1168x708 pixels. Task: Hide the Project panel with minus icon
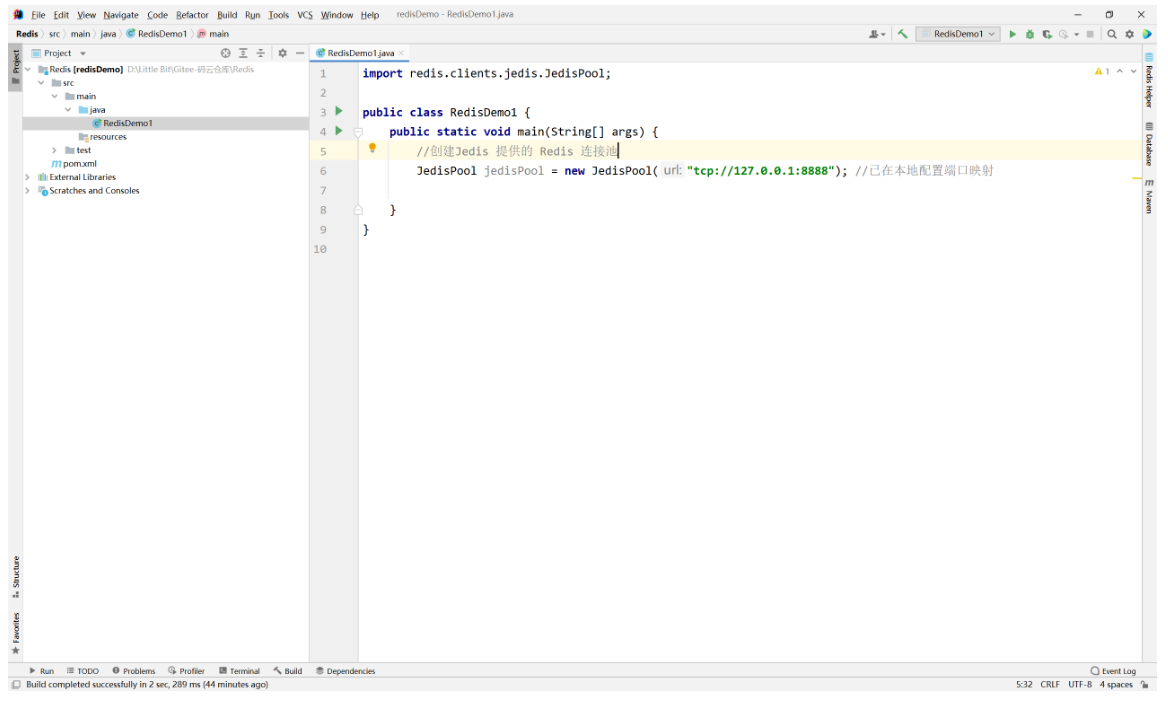coord(299,53)
